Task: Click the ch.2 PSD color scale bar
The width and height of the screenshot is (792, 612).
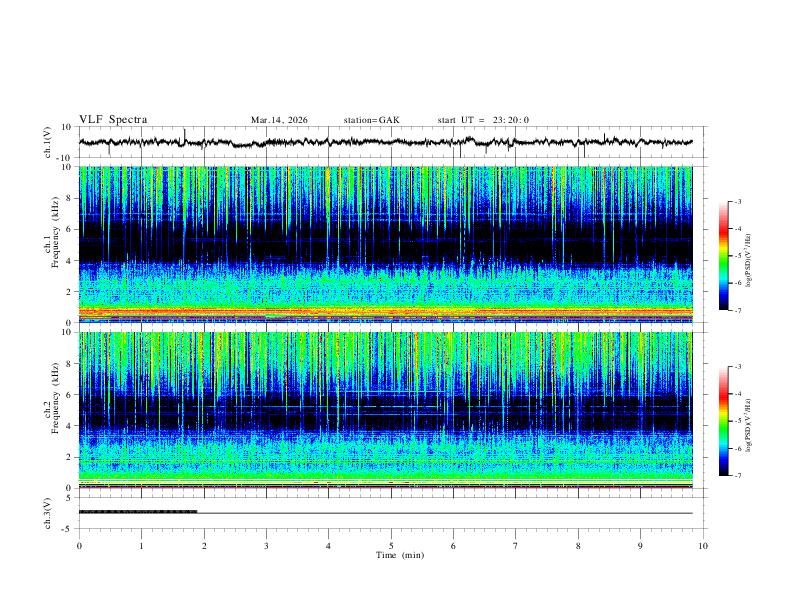Action: click(x=724, y=421)
